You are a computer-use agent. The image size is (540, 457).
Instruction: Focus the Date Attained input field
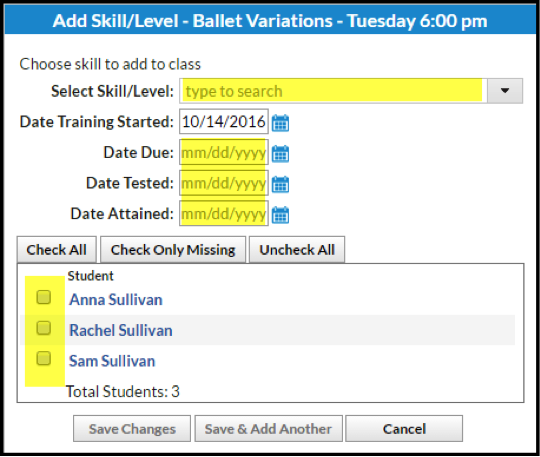224,214
